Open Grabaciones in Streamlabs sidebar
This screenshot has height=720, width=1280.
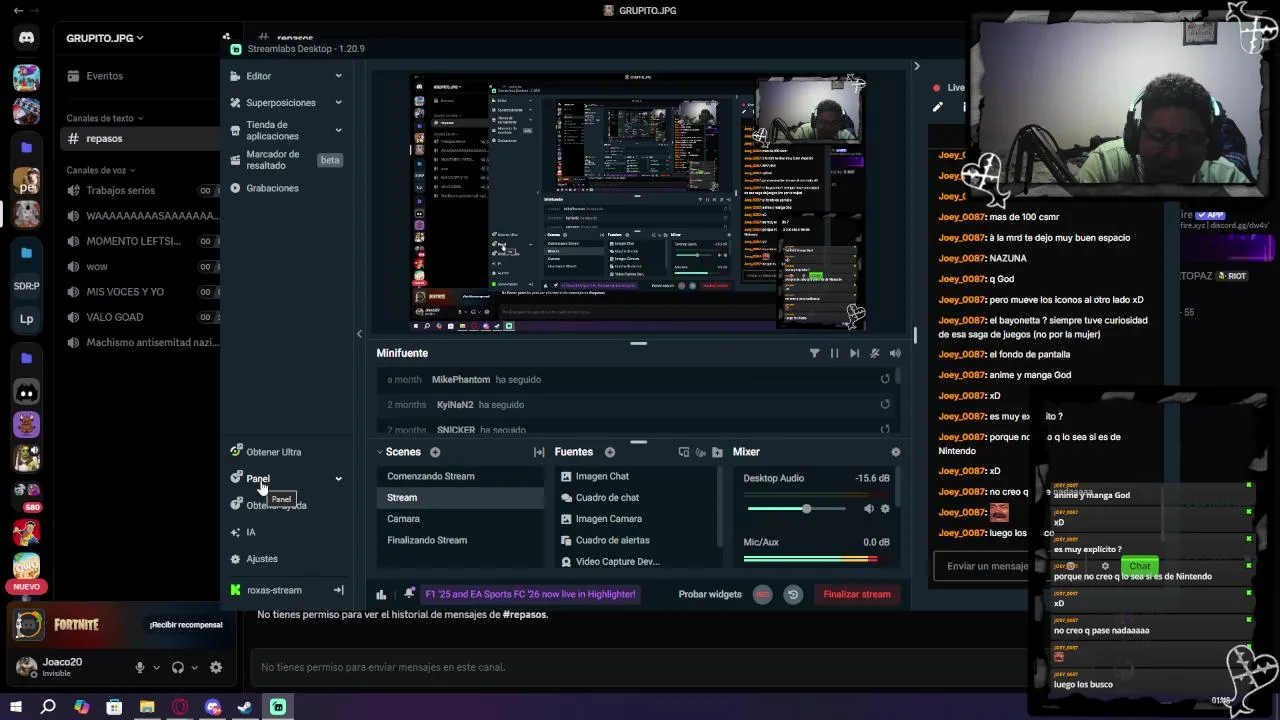[272, 188]
